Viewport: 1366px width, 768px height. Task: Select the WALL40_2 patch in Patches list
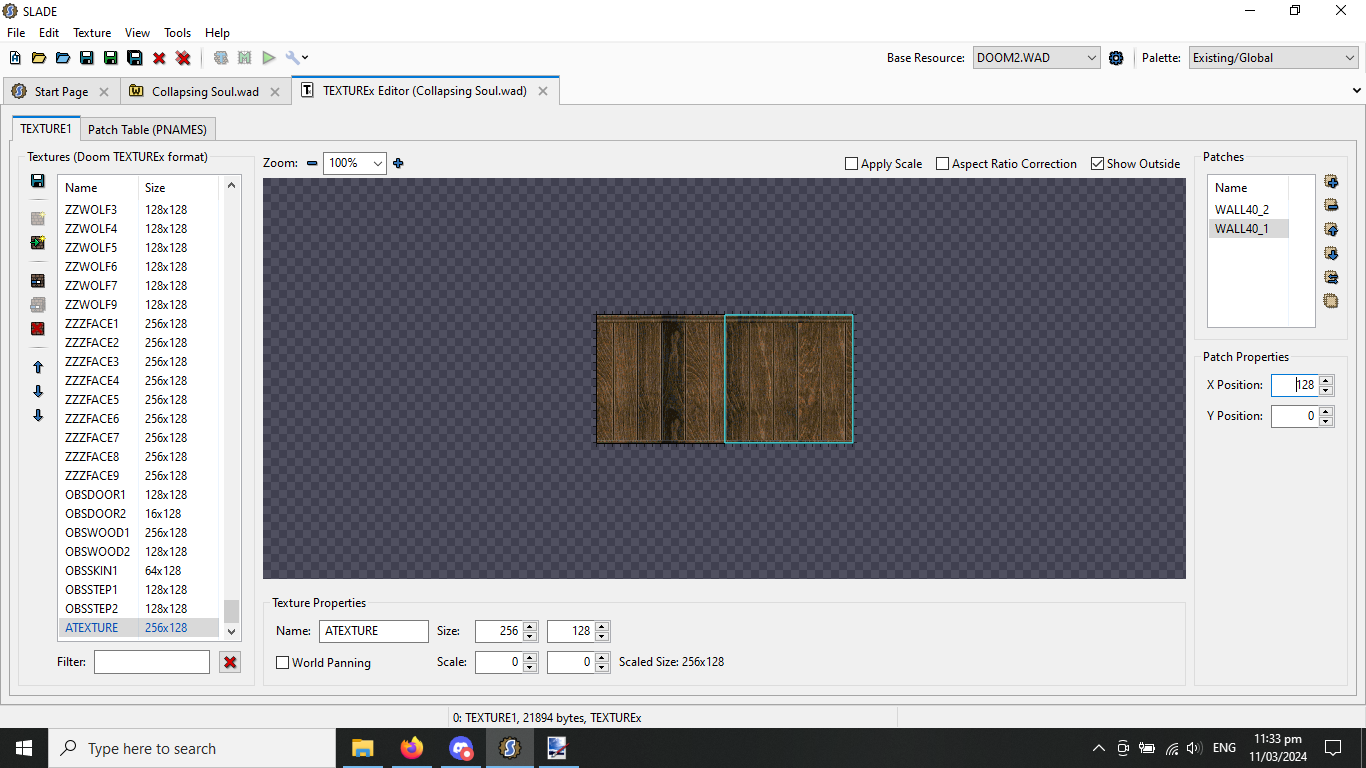point(1247,209)
